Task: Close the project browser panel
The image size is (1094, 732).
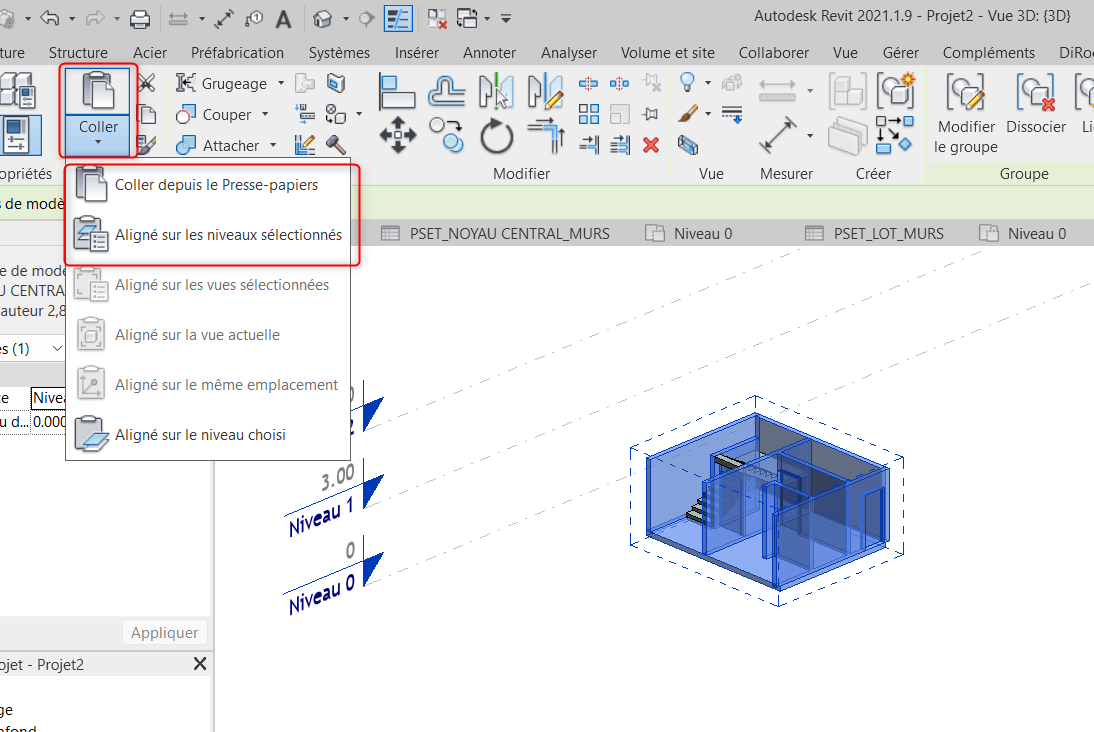Action: 200,664
